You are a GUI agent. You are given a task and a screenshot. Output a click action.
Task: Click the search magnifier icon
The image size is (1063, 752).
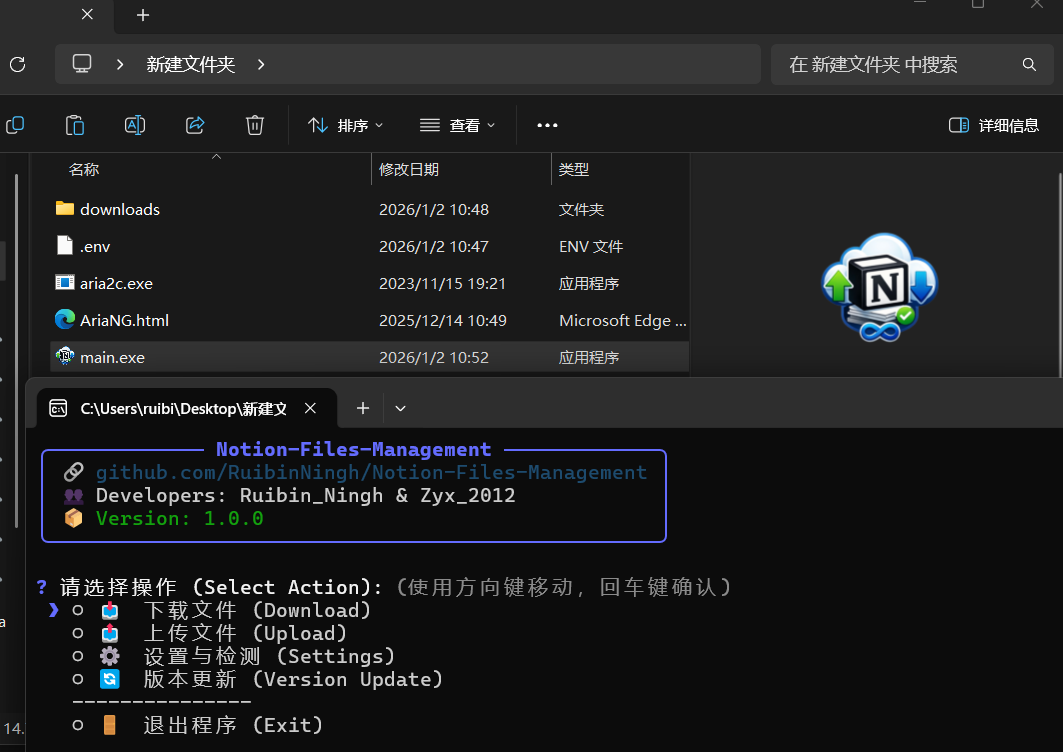tap(1029, 65)
